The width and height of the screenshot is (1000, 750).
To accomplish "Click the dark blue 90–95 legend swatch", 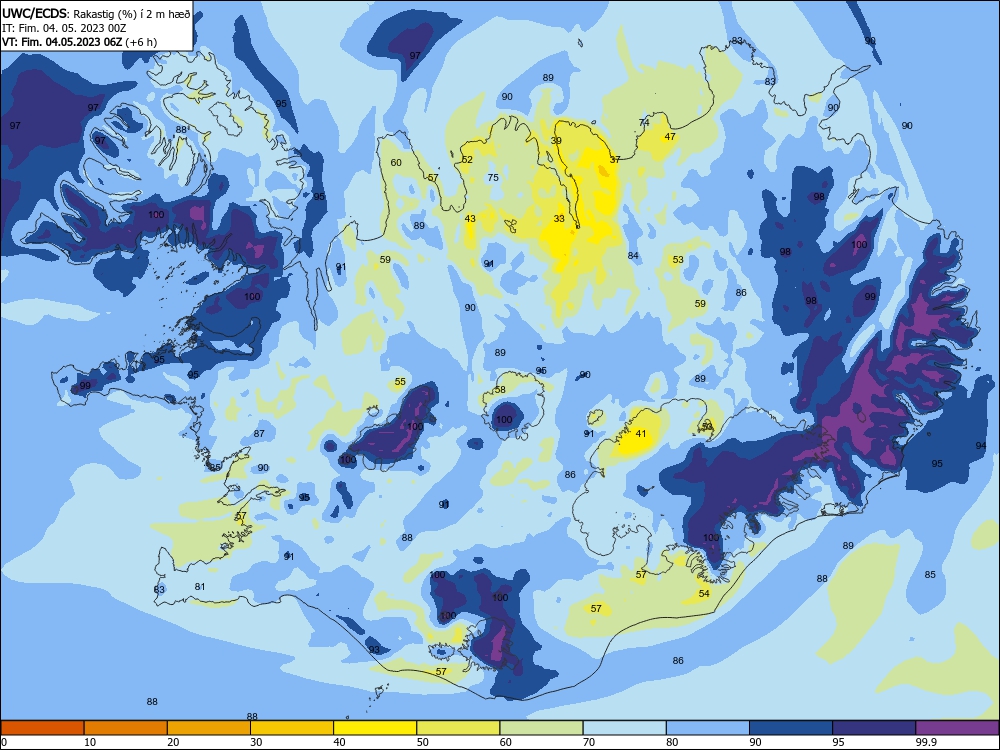I will [x=790, y=728].
